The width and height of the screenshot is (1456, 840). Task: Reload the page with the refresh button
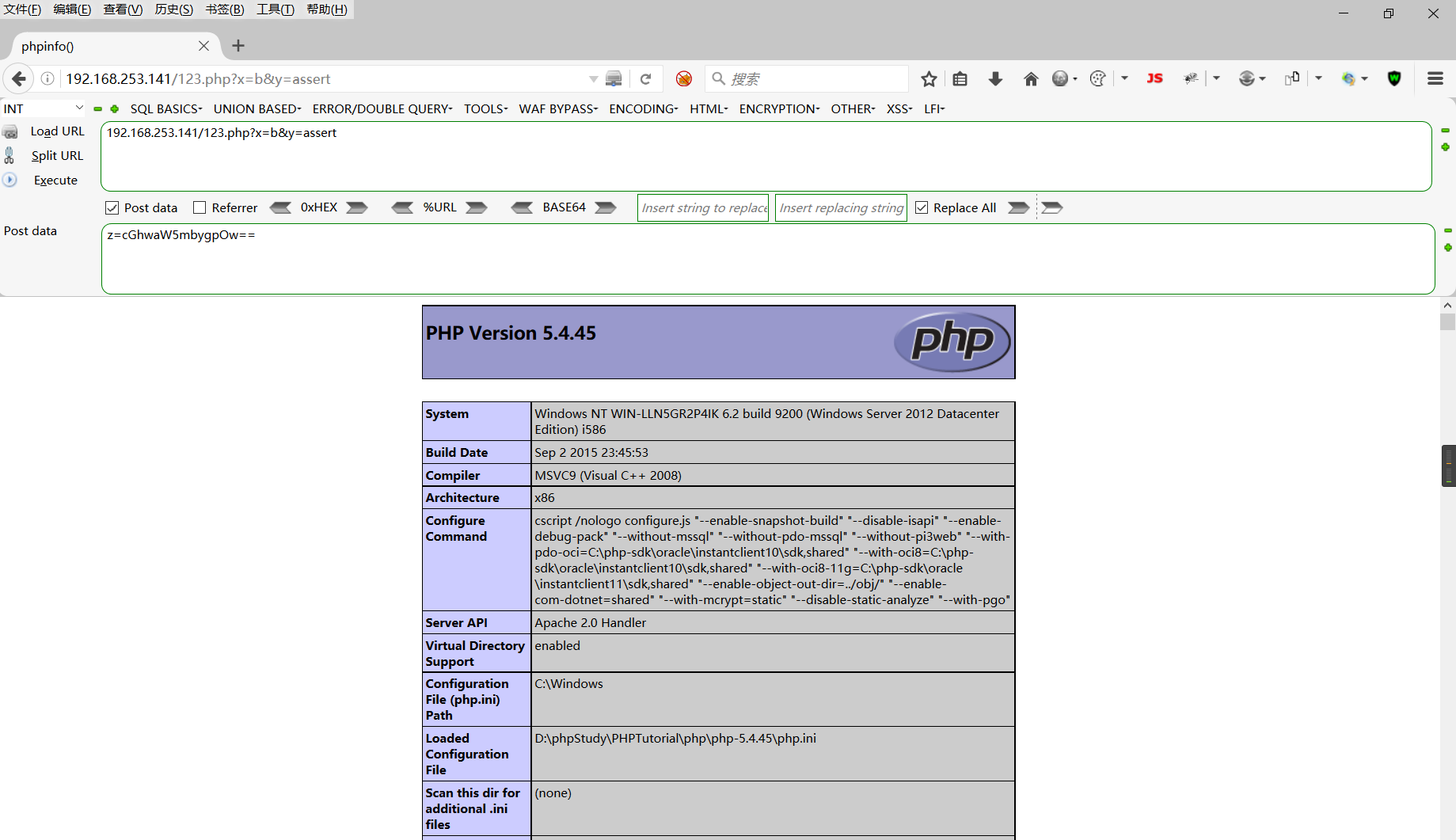[x=646, y=78]
